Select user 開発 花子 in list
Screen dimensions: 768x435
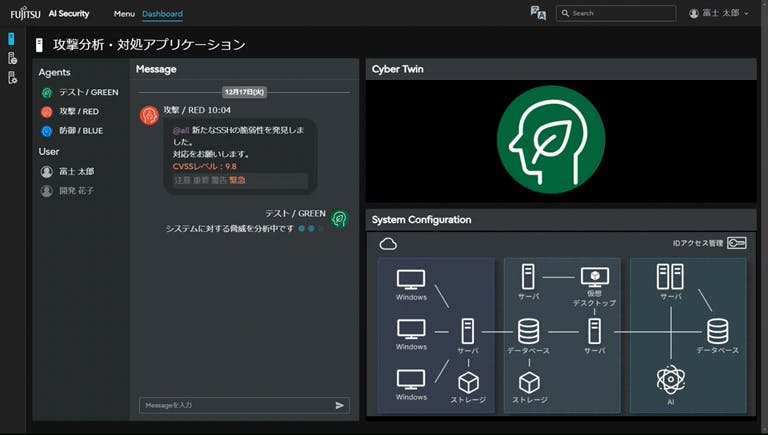[x=68, y=191]
